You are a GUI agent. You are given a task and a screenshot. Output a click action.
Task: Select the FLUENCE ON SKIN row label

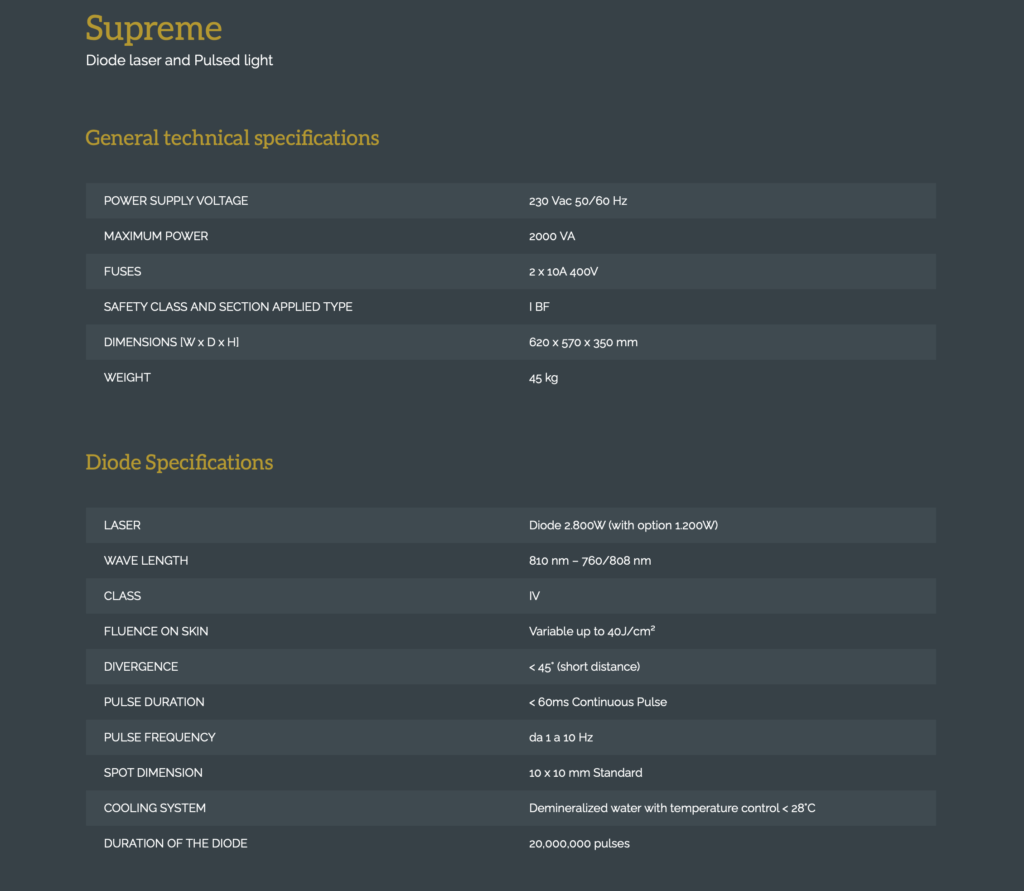pos(156,632)
